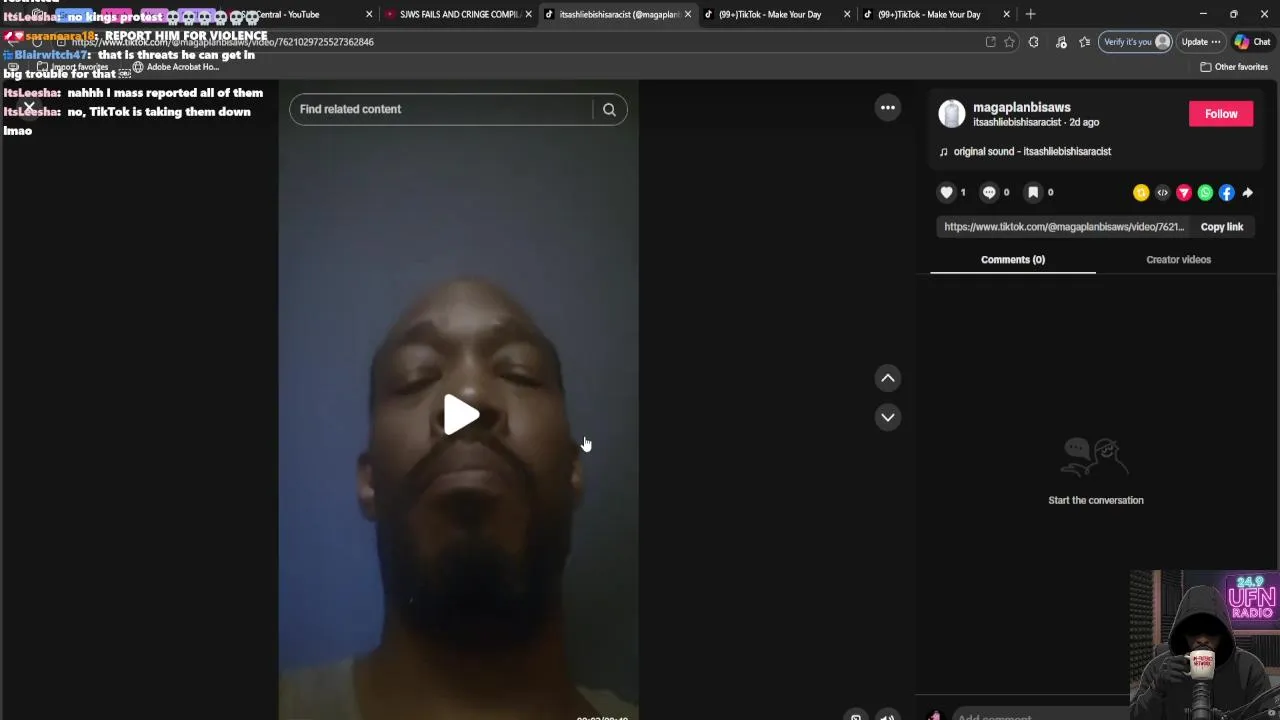
Task: Like the video with heart icon
Action: point(946,192)
